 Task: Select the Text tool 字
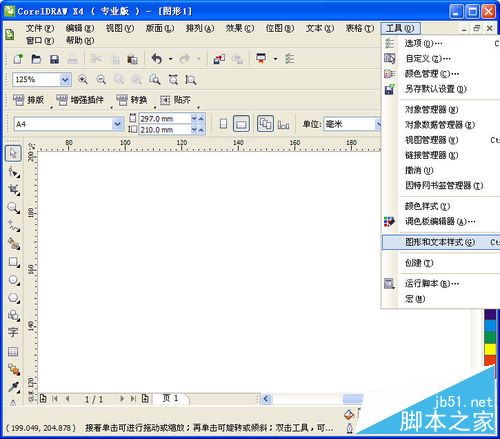13,332
